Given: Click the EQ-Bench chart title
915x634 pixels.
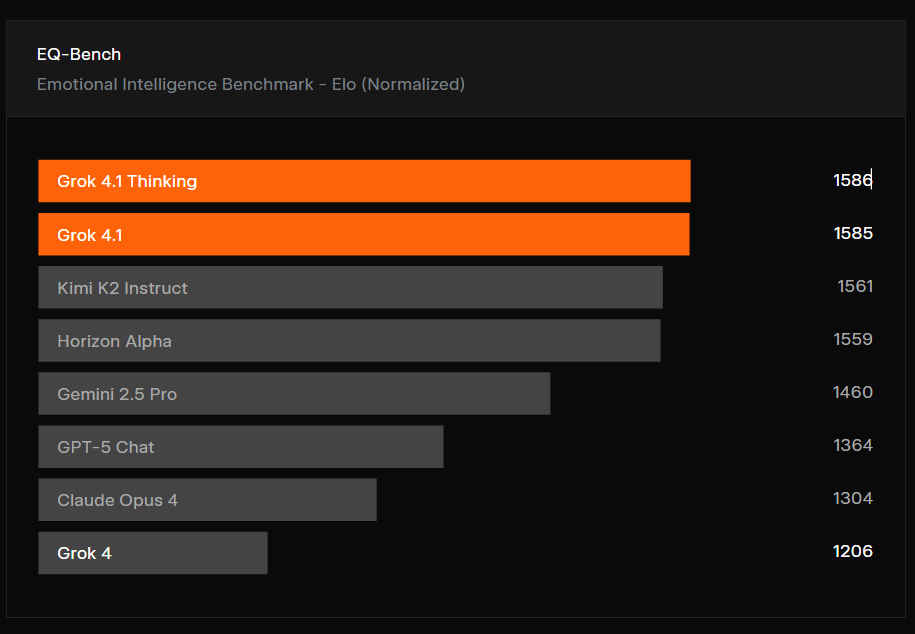Looking at the screenshot, I should coord(79,54).
